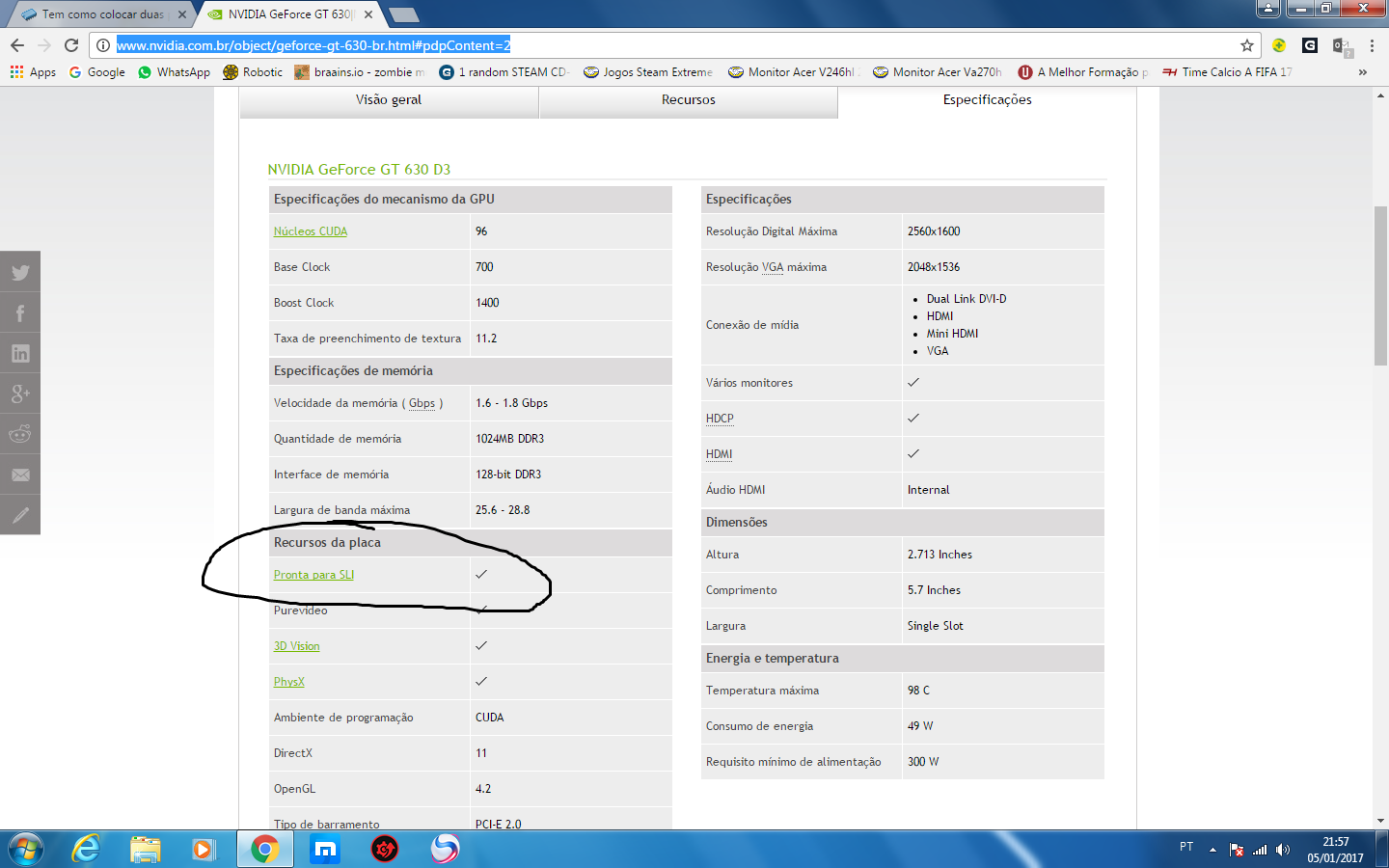Show hidden system tray icons
This screenshot has height=868, width=1389.
point(1212,850)
